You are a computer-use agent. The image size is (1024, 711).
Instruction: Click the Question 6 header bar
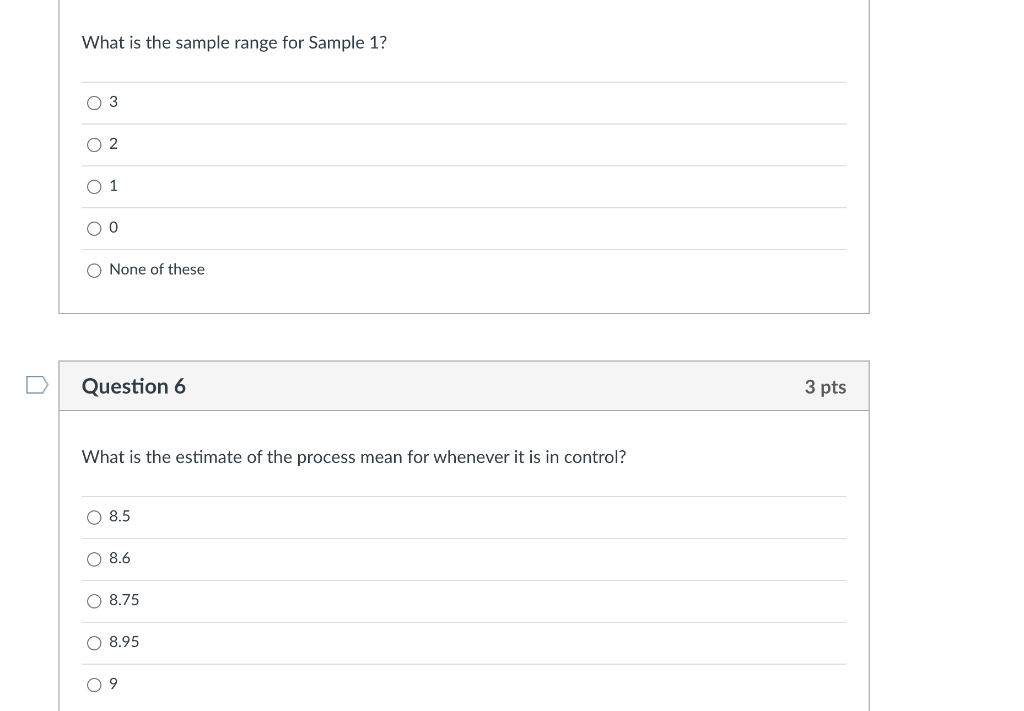pos(464,386)
